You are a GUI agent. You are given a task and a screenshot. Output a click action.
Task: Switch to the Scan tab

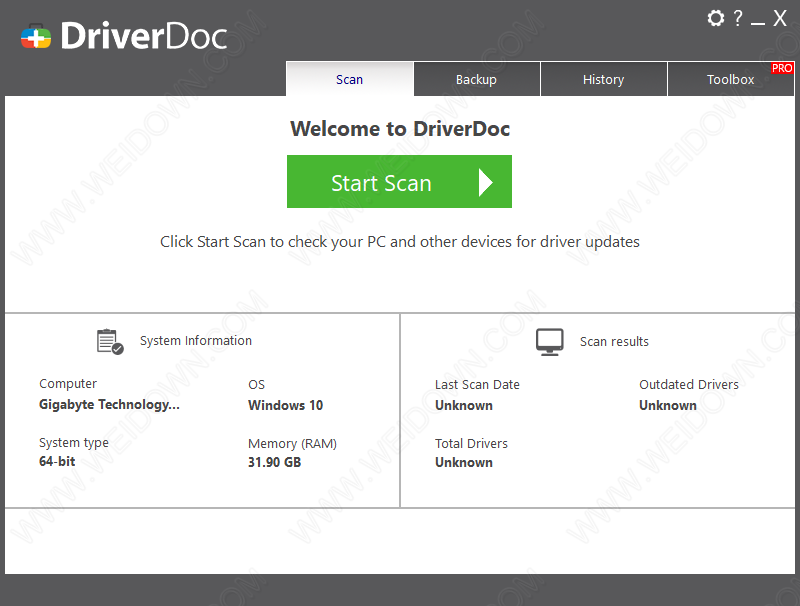[349, 79]
